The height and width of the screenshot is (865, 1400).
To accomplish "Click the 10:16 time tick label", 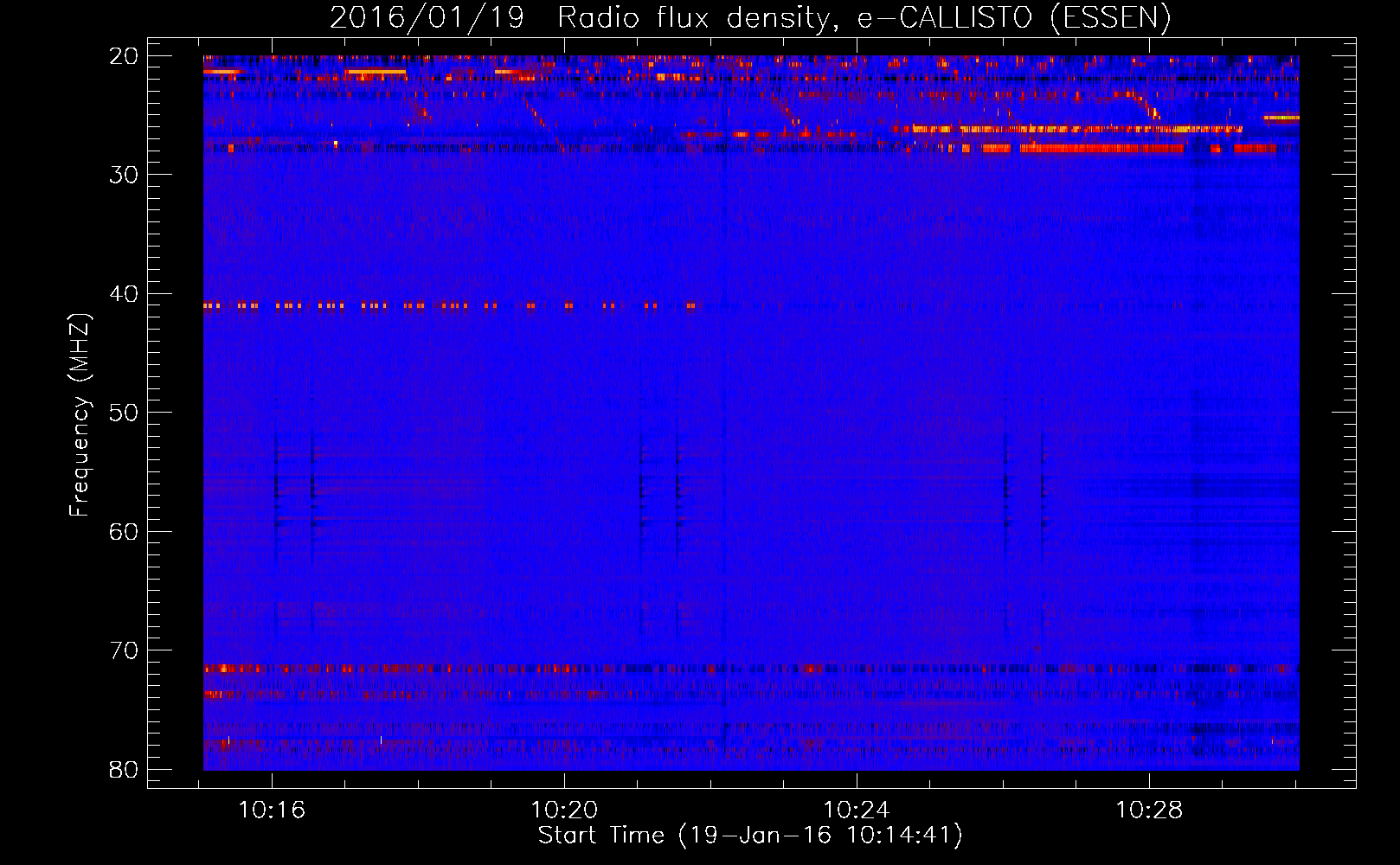I will [272, 811].
